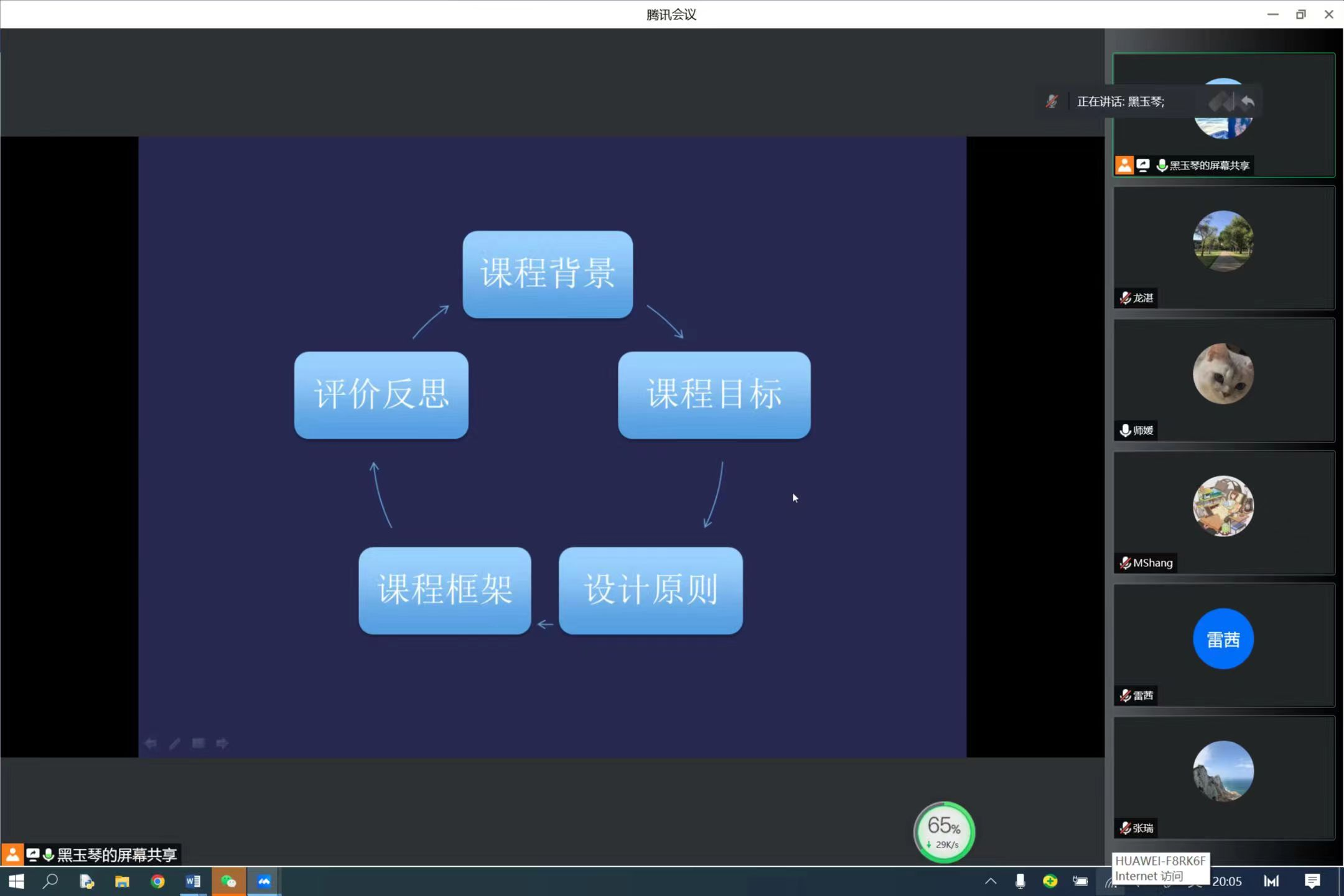
Task: Click the return arrow in speaking bar
Action: 1247,101
